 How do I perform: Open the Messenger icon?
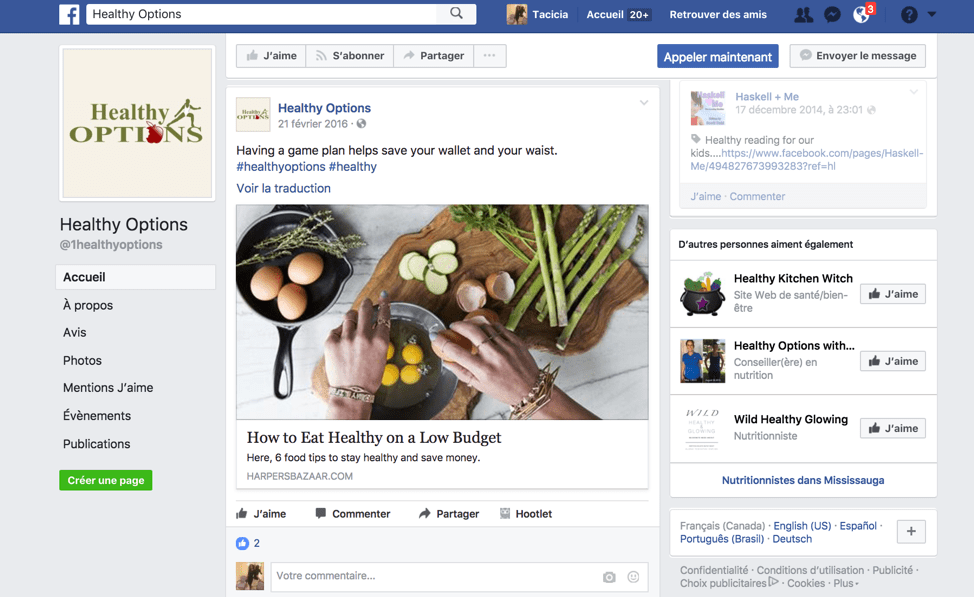click(x=832, y=14)
